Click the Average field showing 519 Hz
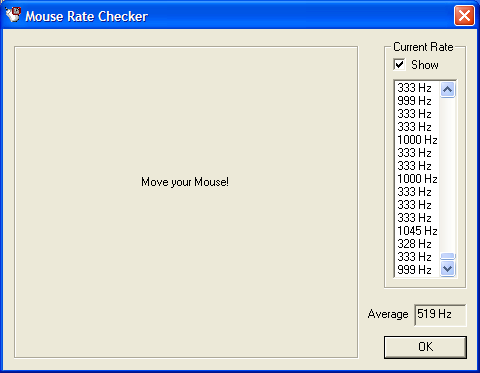The height and width of the screenshot is (373, 480). (x=440, y=315)
